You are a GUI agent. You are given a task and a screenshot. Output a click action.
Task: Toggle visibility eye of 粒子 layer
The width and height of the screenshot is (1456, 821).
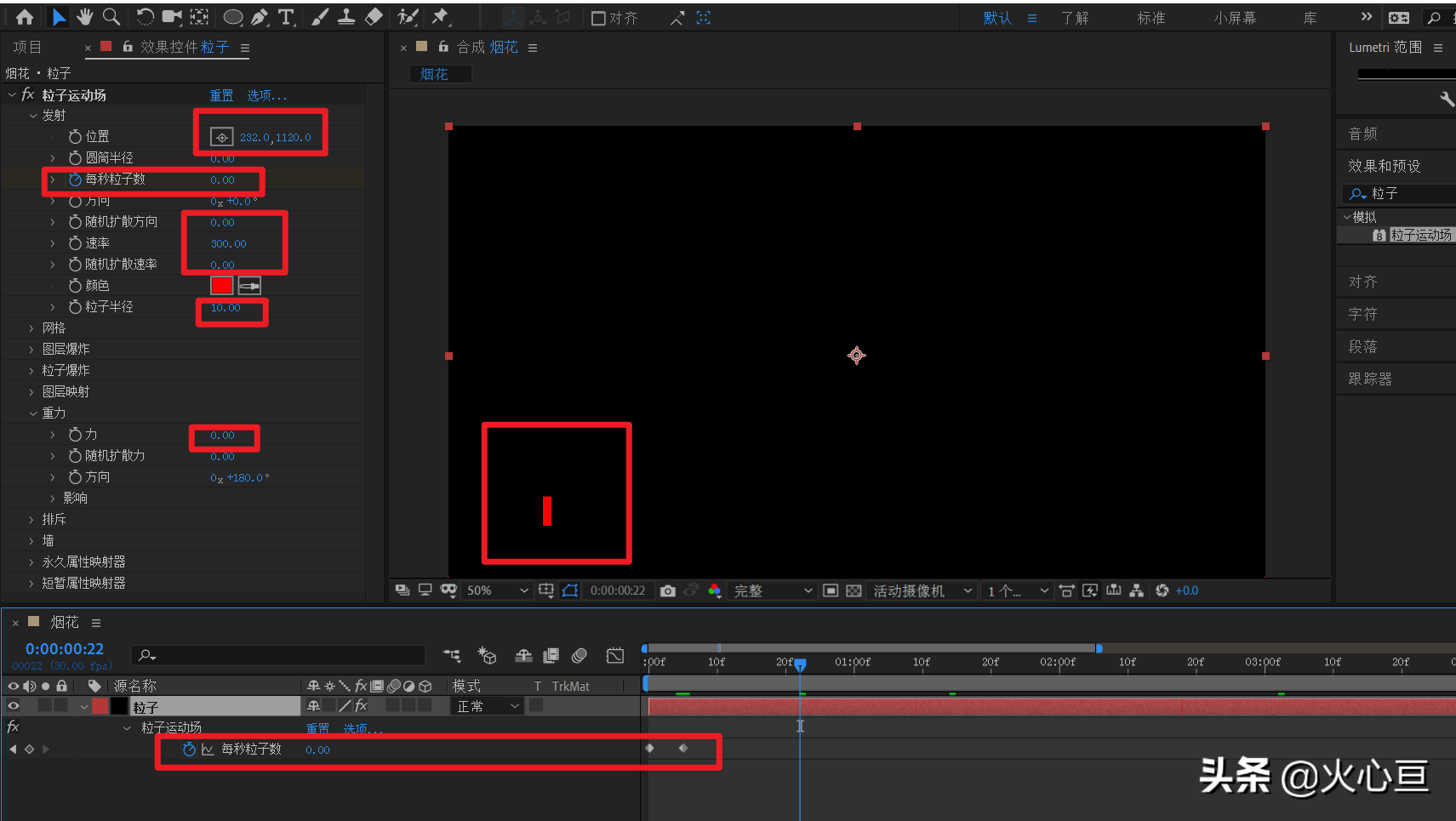(x=14, y=705)
